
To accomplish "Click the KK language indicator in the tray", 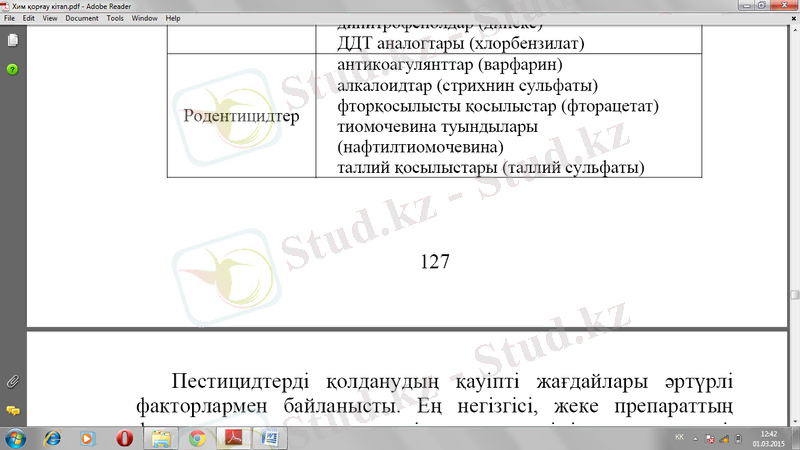I will tap(680, 437).
